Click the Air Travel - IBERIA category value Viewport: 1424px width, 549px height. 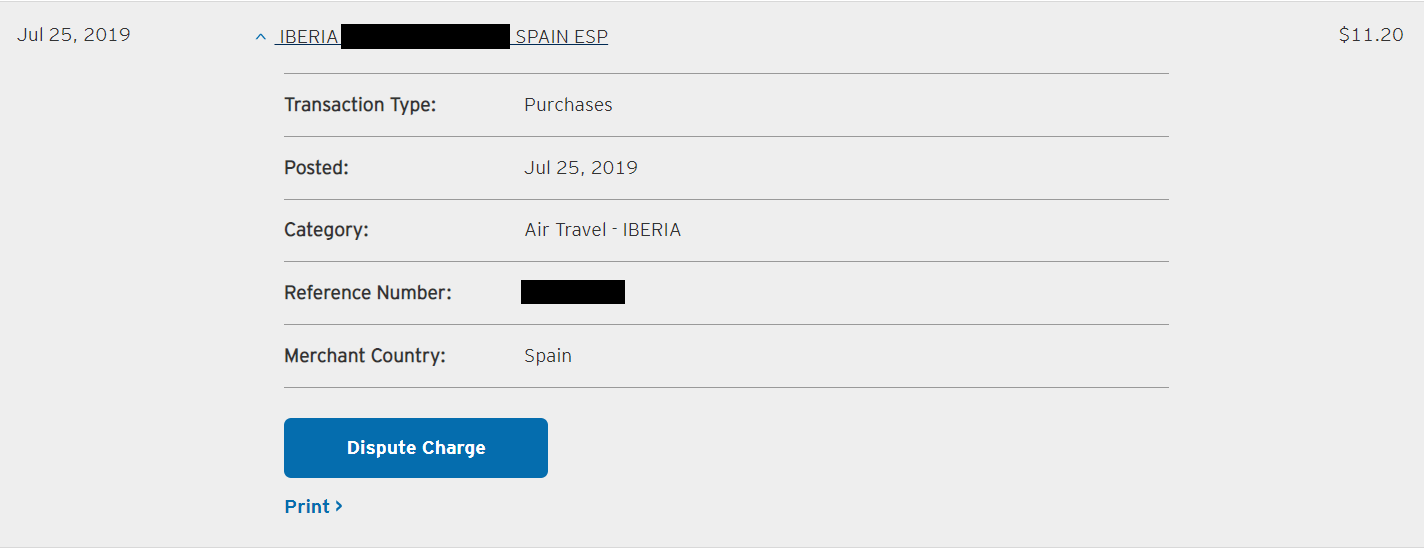click(x=602, y=230)
